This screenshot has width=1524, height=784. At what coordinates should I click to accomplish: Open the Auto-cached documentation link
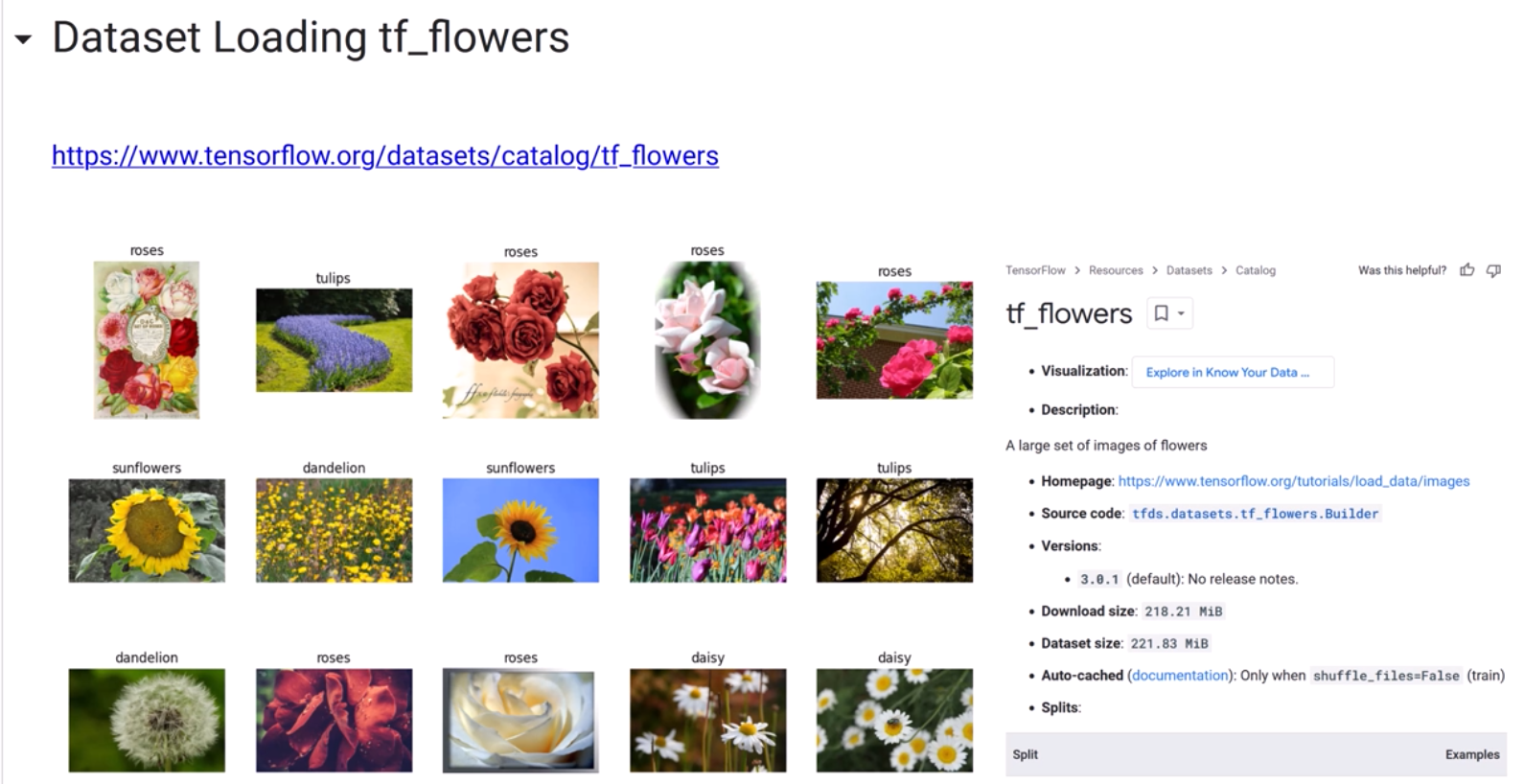coord(1180,676)
